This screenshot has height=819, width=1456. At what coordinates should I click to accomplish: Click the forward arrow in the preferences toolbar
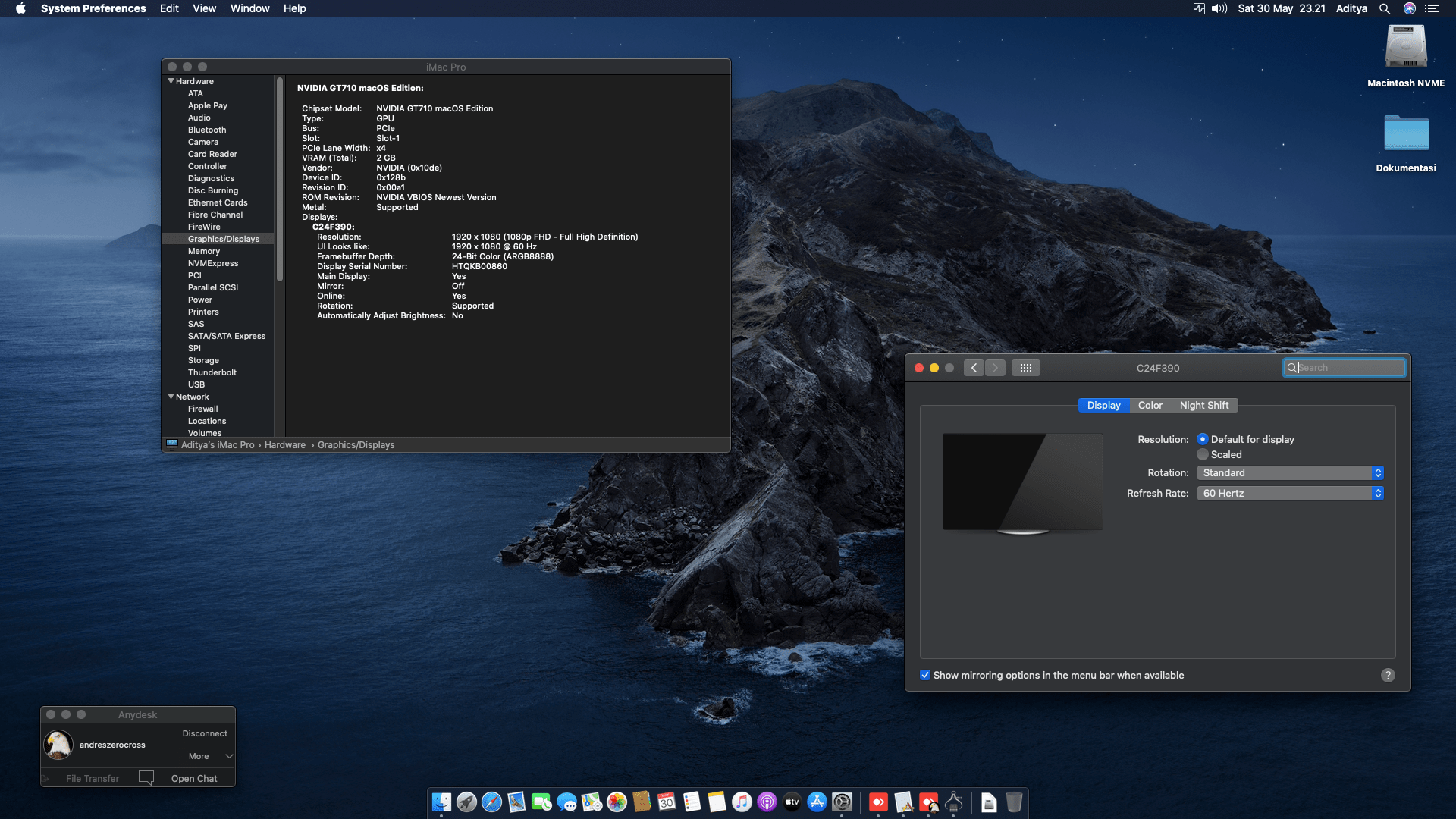[996, 368]
